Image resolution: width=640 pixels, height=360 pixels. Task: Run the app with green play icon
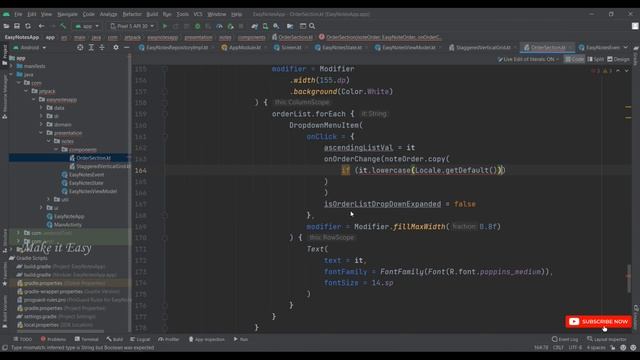pos(165,26)
